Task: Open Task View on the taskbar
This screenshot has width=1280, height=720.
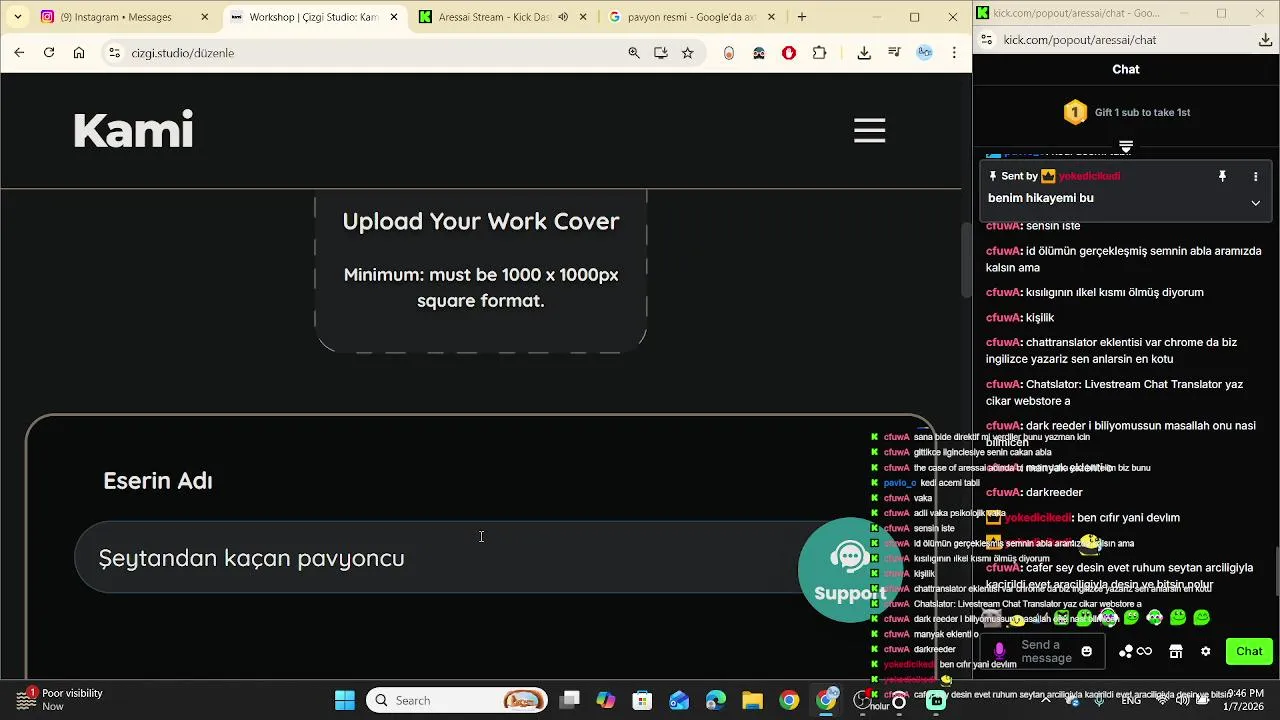Action: [570, 700]
